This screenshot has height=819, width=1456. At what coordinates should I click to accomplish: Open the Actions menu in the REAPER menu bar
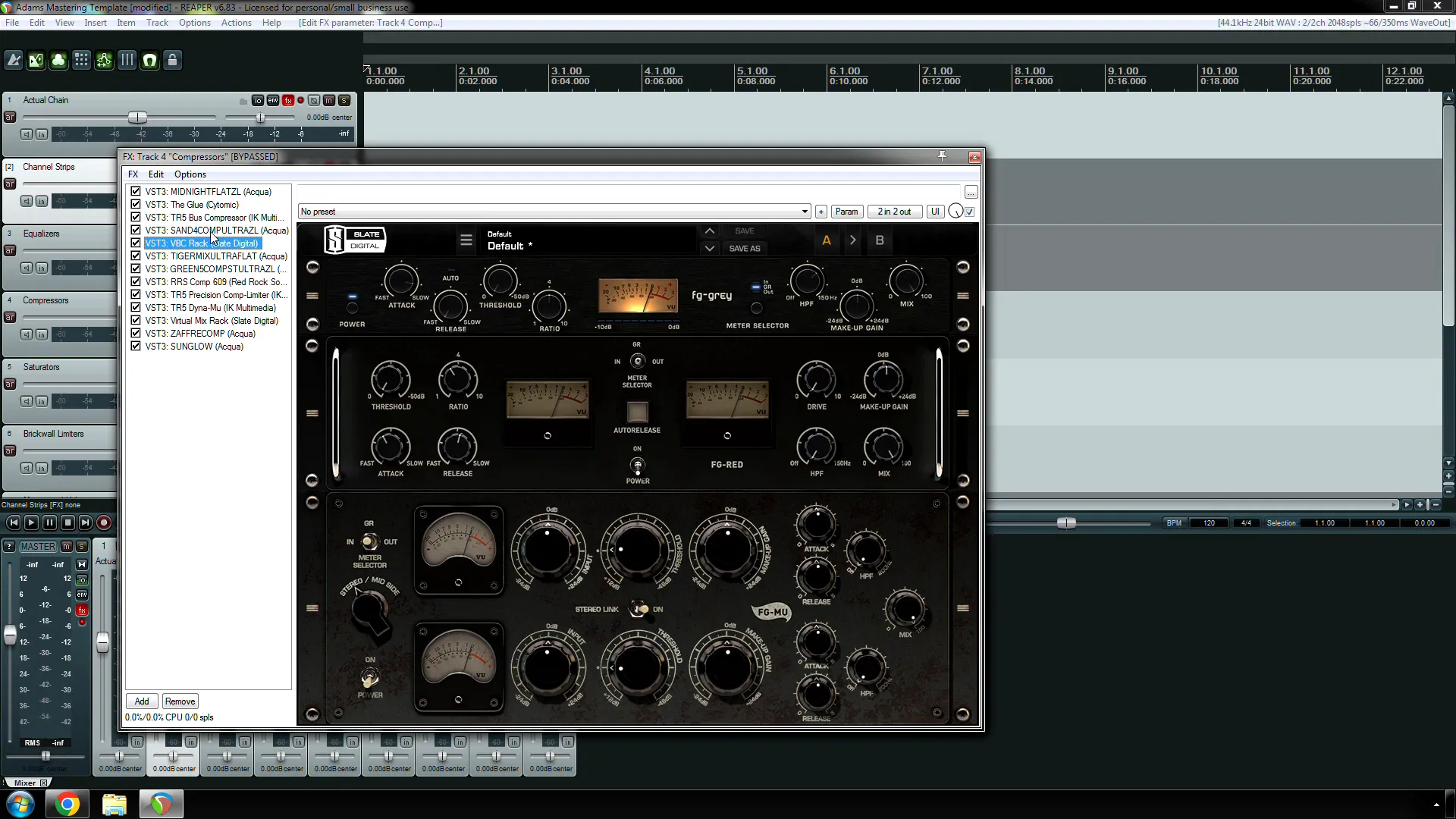(x=236, y=23)
